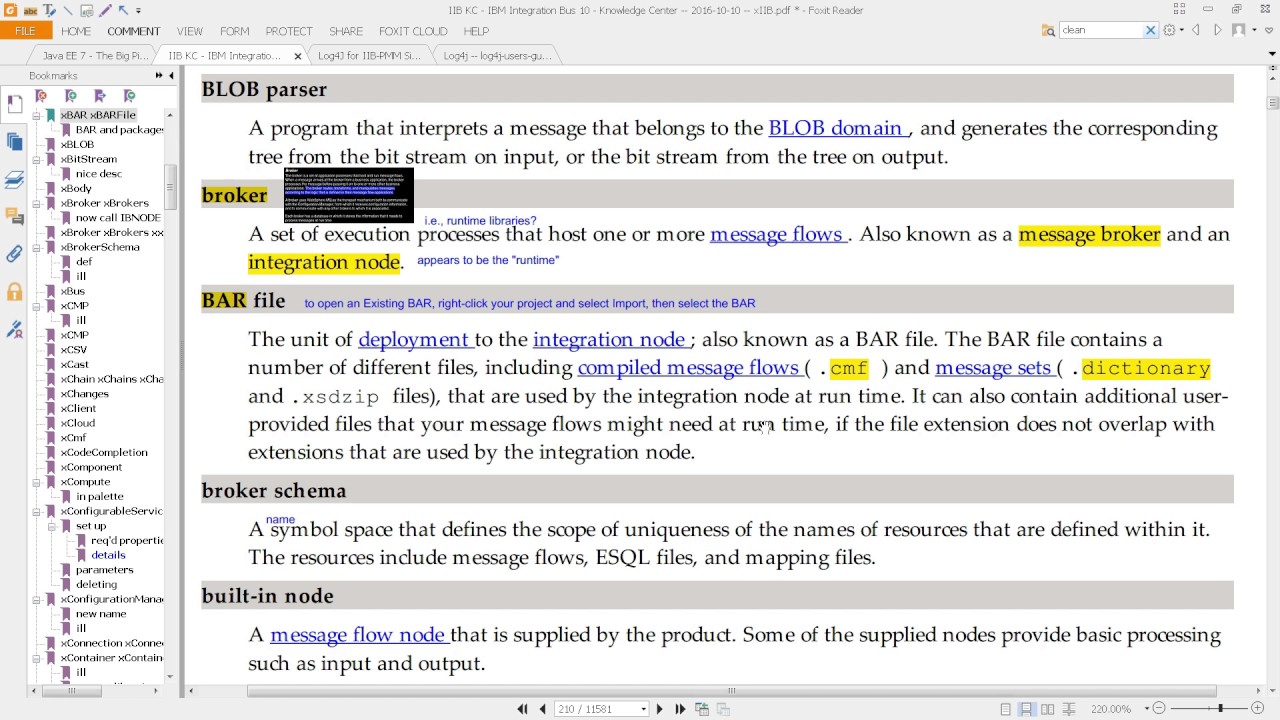Switch to the FOXIT CLOUD ribbon tab

click(413, 31)
